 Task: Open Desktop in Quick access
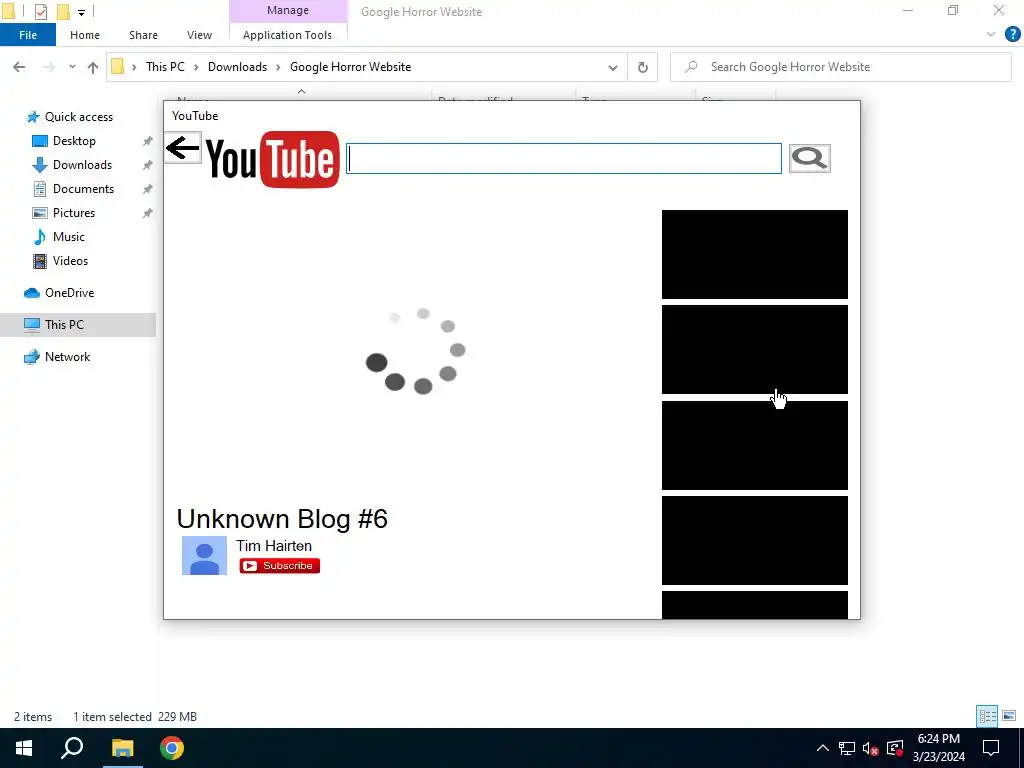click(74, 141)
